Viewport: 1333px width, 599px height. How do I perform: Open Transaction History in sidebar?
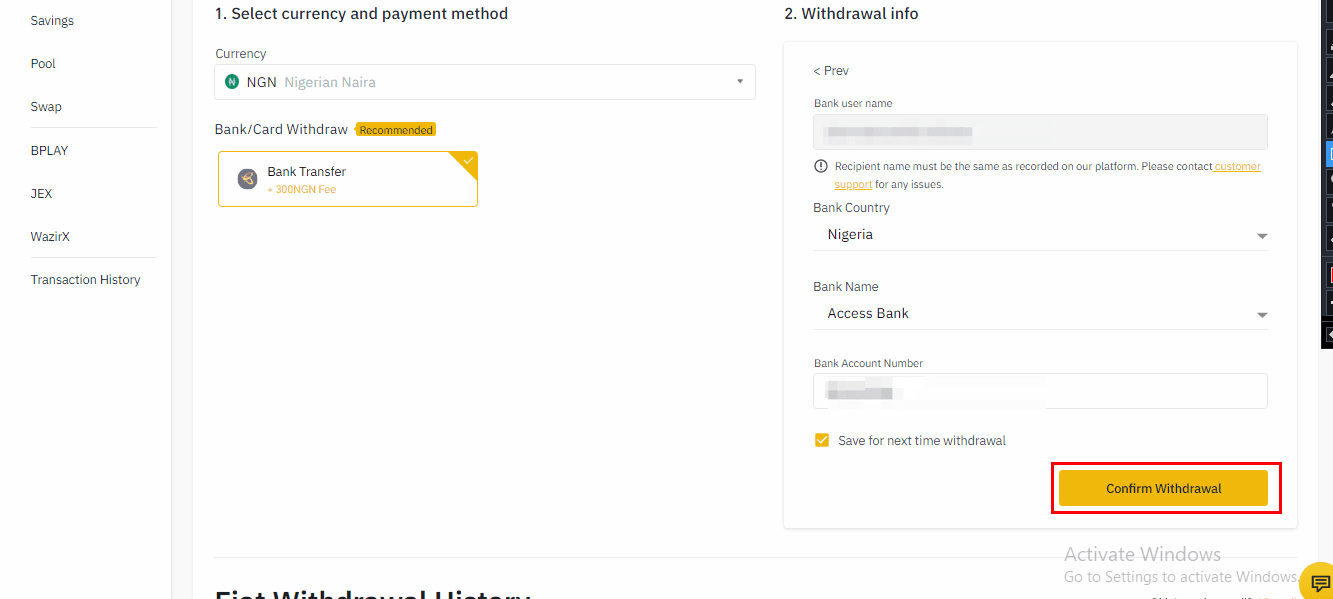85,280
